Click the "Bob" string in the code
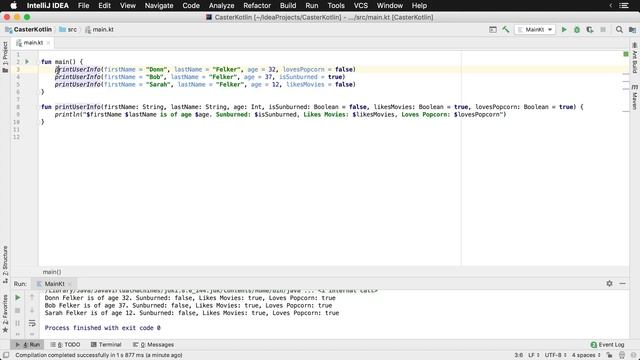Viewport: 640px width, 360px height. [x=155, y=77]
